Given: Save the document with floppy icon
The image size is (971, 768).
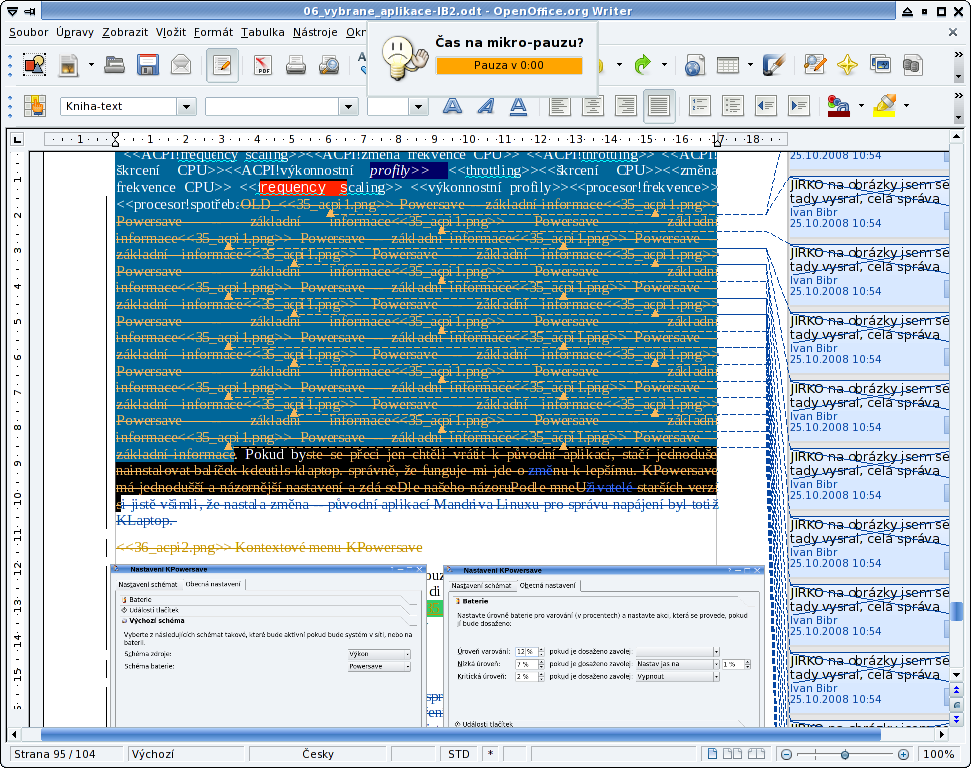Looking at the screenshot, I should tap(147, 65).
